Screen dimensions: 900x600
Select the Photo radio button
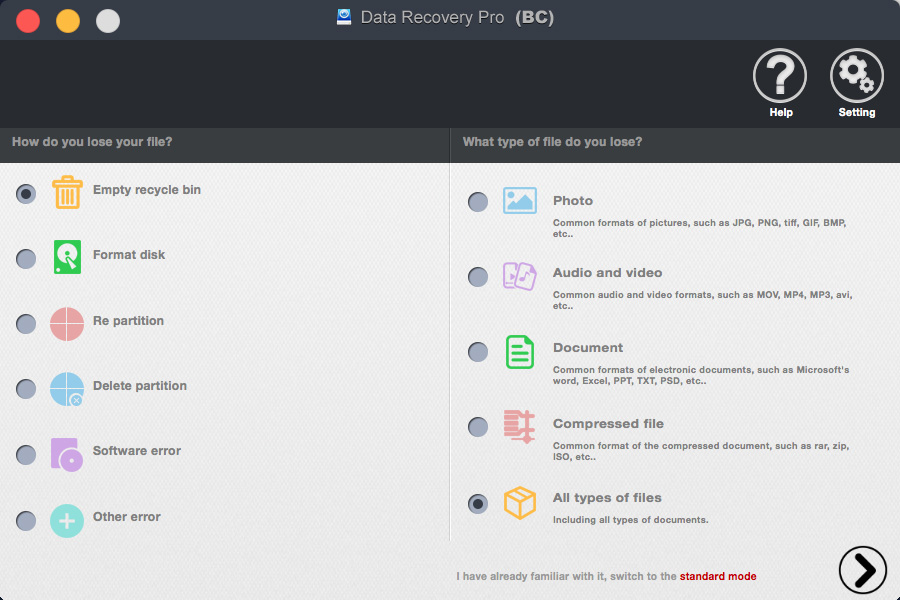click(478, 202)
